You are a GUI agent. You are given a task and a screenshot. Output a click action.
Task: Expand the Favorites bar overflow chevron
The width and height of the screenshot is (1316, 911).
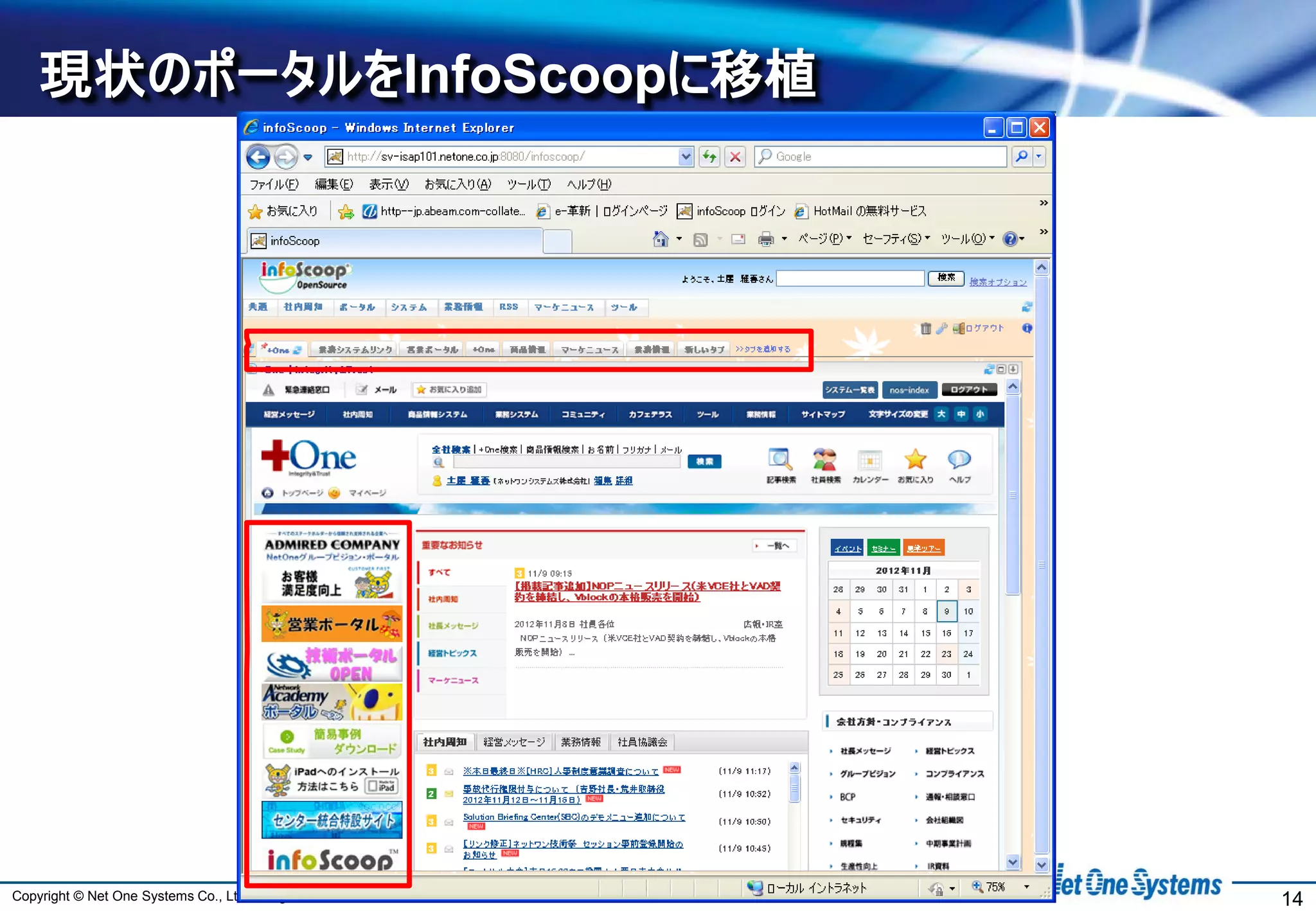click(x=1044, y=203)
